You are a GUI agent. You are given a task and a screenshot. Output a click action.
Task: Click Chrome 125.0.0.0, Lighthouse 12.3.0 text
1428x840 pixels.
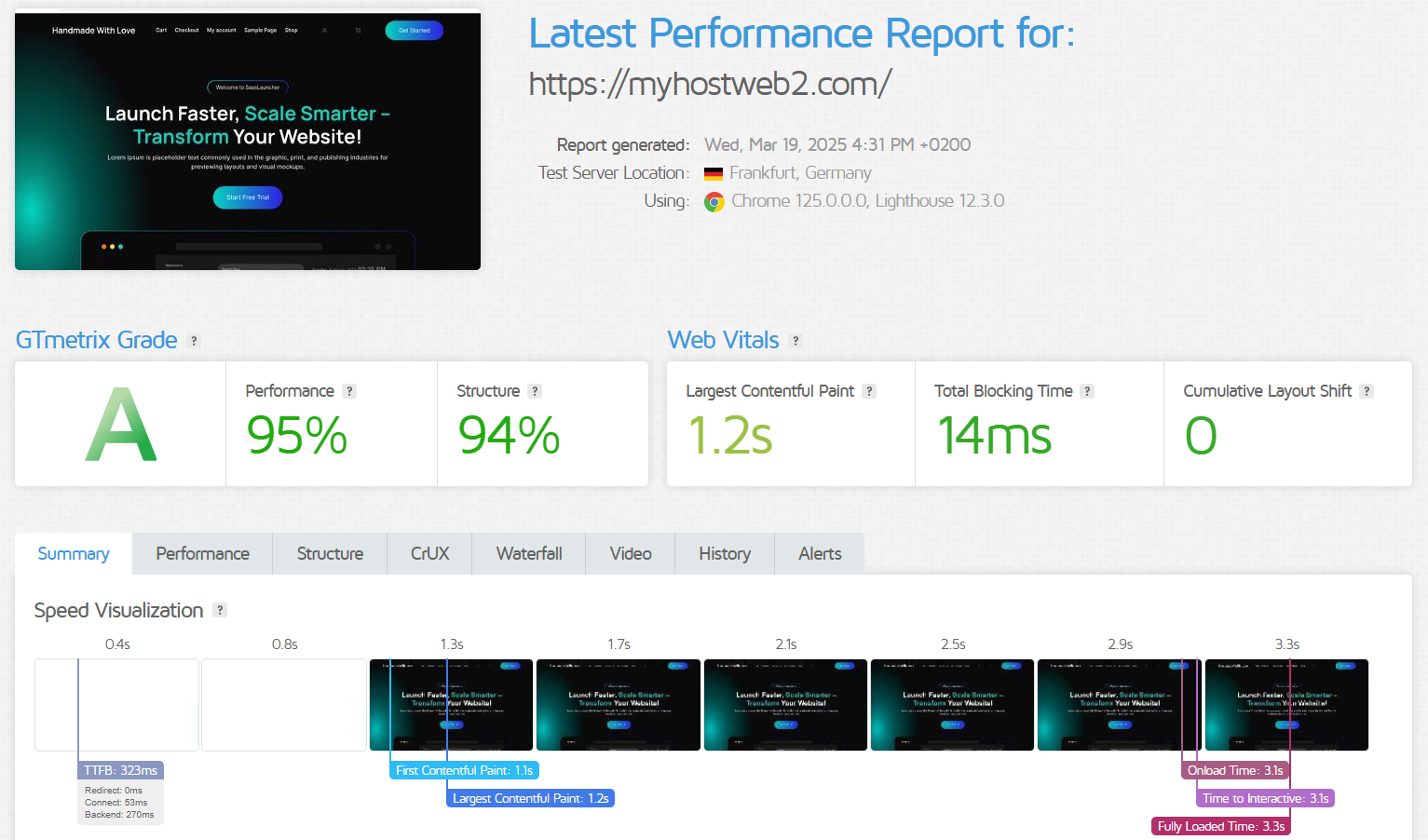coord(868,201)
